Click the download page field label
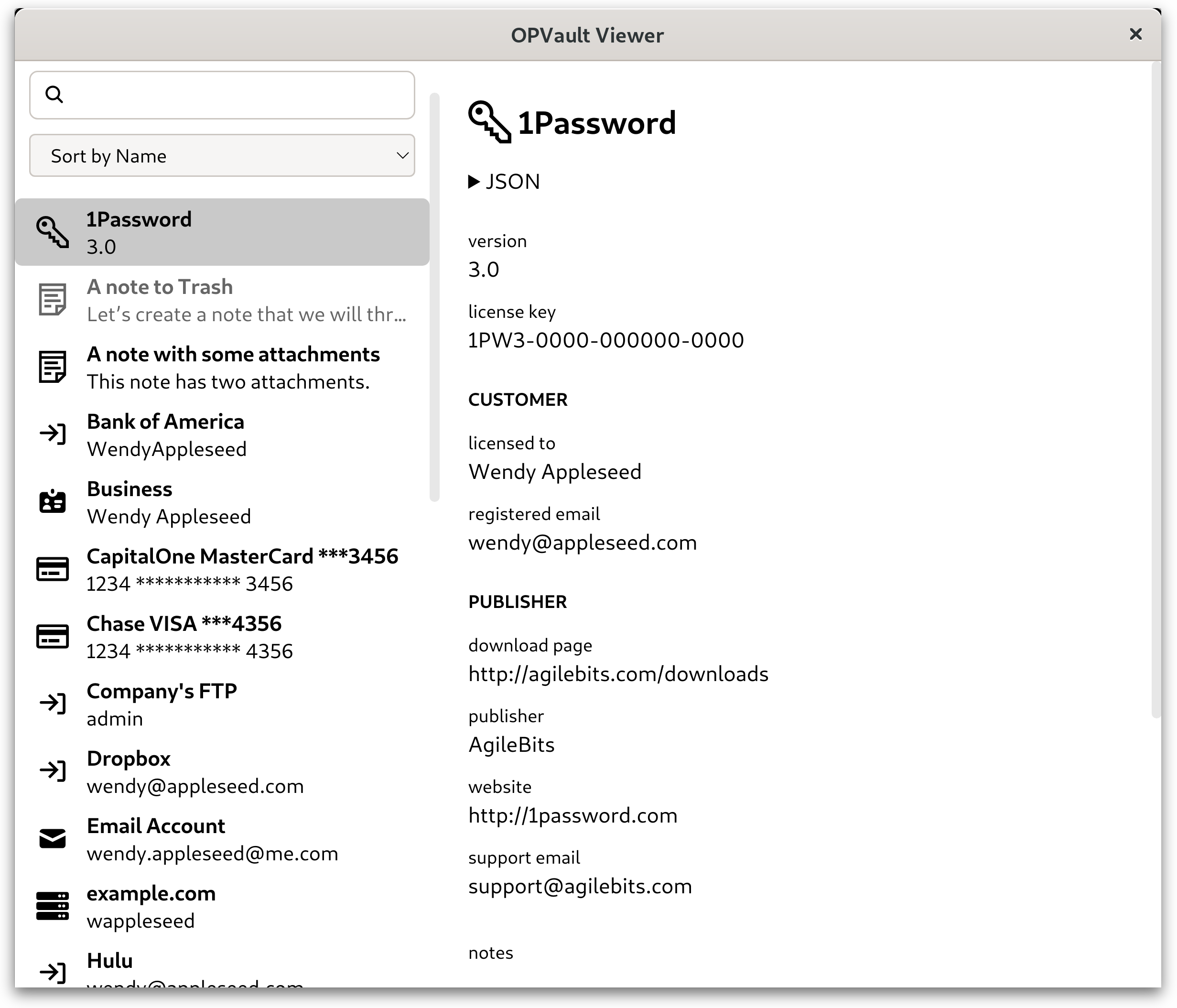1177x1008 pixels. (530, 646)
